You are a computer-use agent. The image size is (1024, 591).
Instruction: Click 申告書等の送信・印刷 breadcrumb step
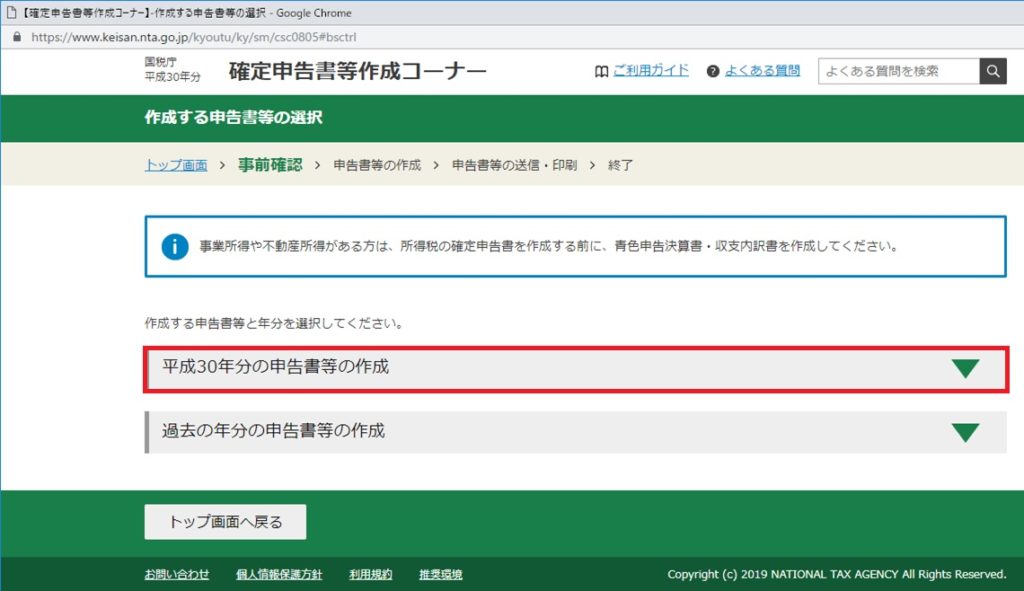coord(515,165)
